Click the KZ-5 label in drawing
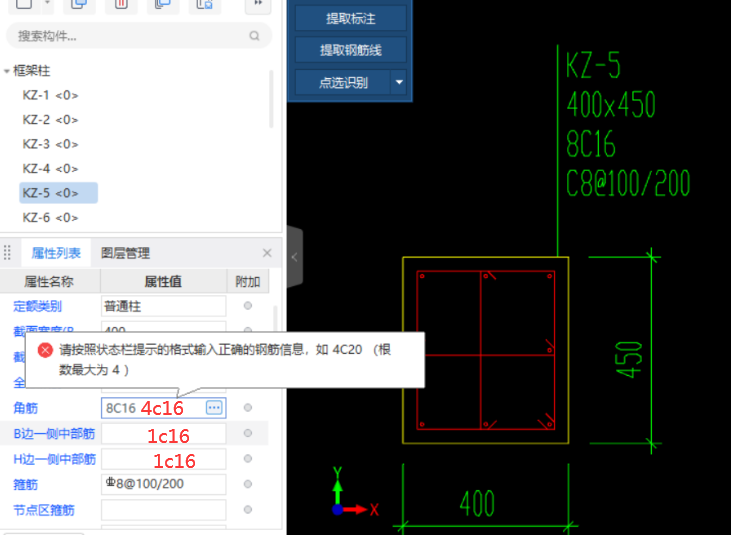Screen dimensions: 741x538 (593, 65)
